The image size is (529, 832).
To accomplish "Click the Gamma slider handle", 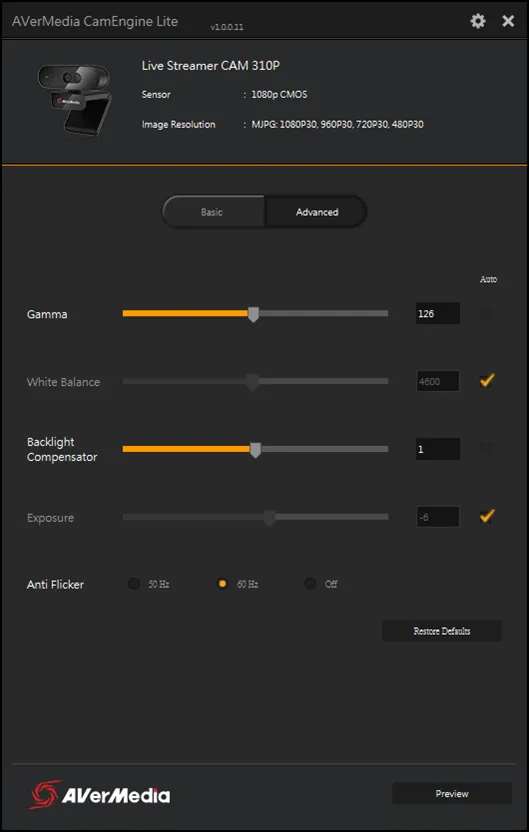I will tap(254, 314).
